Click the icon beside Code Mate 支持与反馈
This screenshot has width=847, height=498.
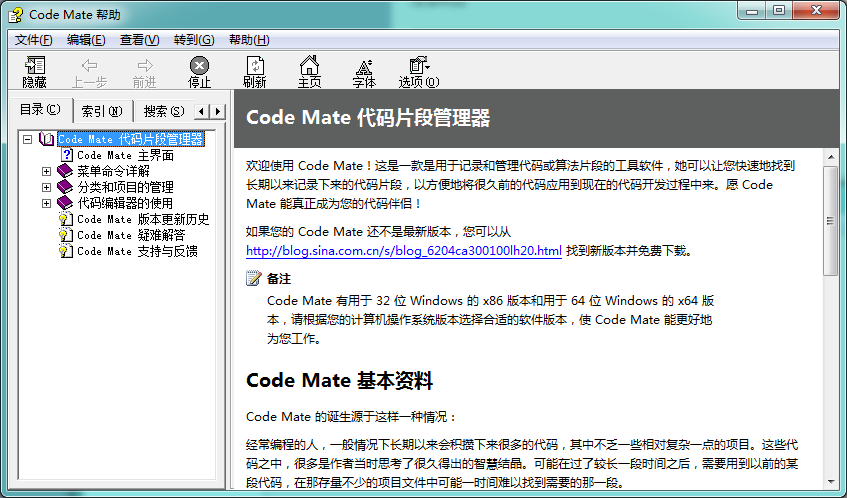66,251
